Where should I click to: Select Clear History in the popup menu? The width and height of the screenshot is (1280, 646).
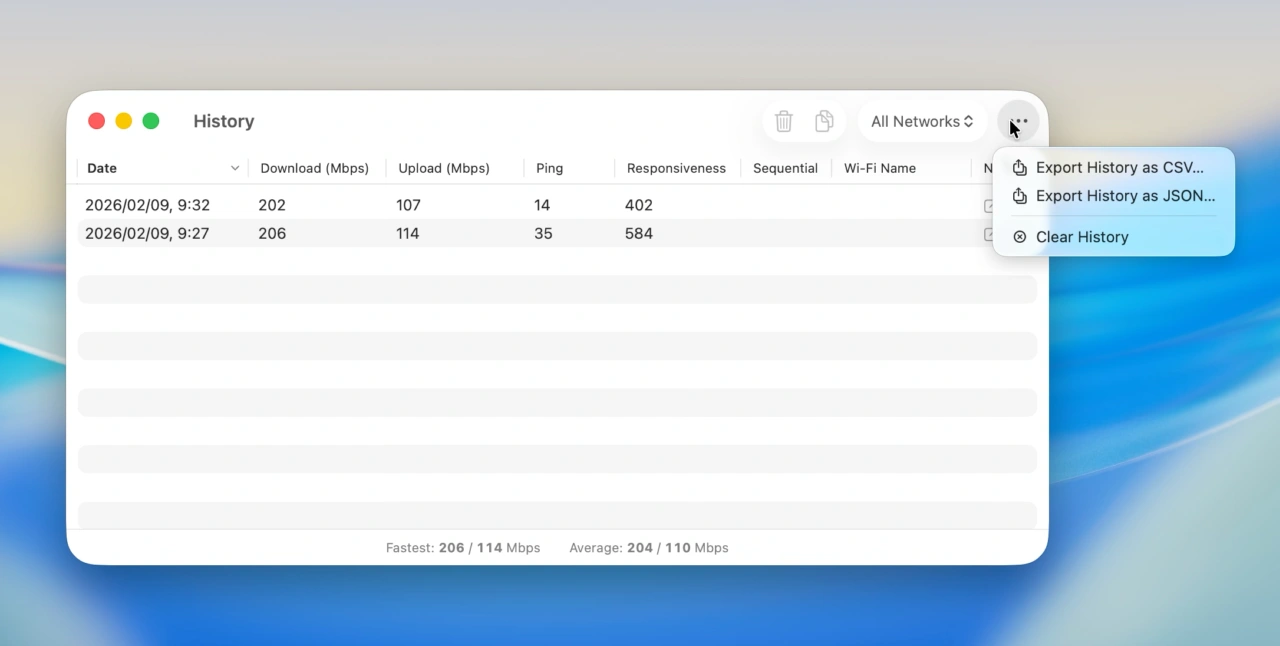pos(1082,237)
